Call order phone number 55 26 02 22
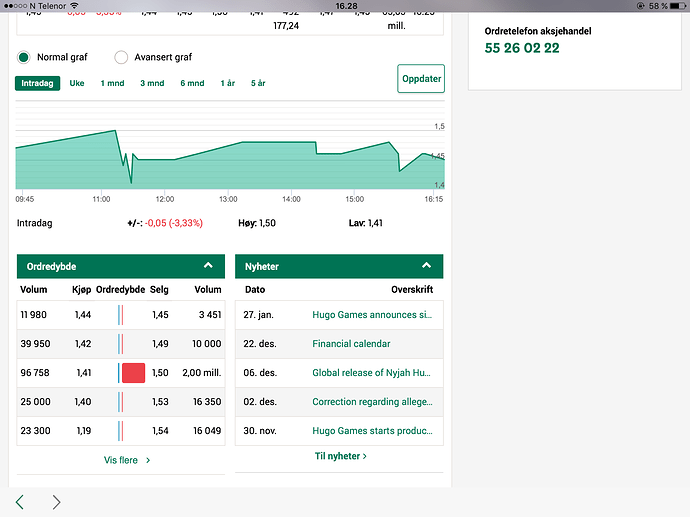This screenshot has height=517, width=690. click(x=522, y=48)
